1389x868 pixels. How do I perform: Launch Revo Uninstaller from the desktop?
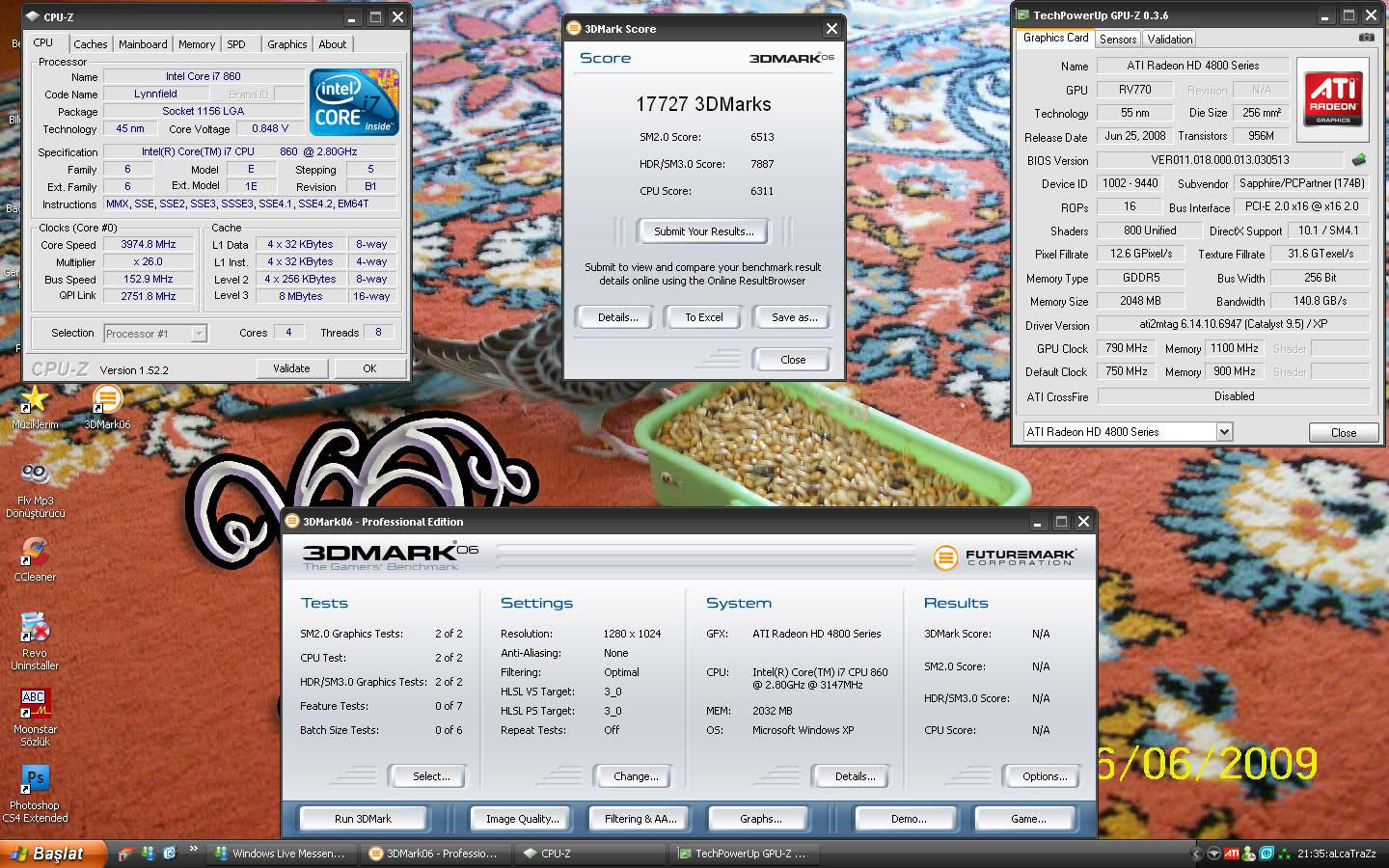click(x=35, y=628)
